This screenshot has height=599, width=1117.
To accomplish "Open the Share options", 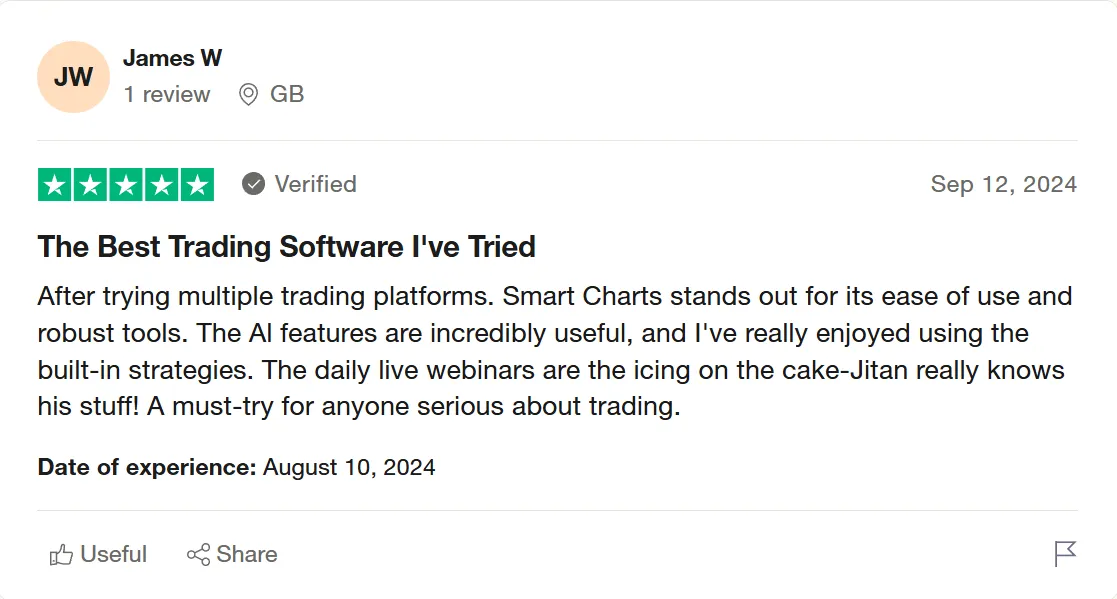I will 232,554.
